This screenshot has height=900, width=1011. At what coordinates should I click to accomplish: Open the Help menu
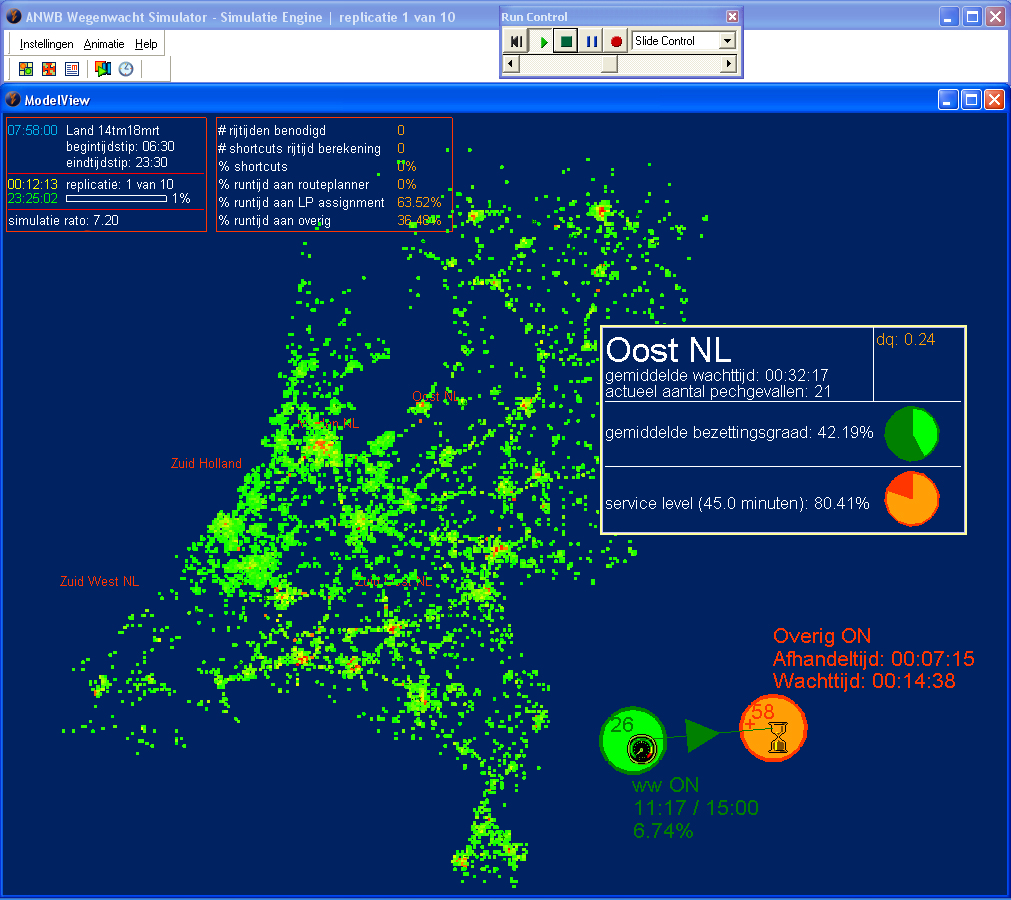coord(146,44)
